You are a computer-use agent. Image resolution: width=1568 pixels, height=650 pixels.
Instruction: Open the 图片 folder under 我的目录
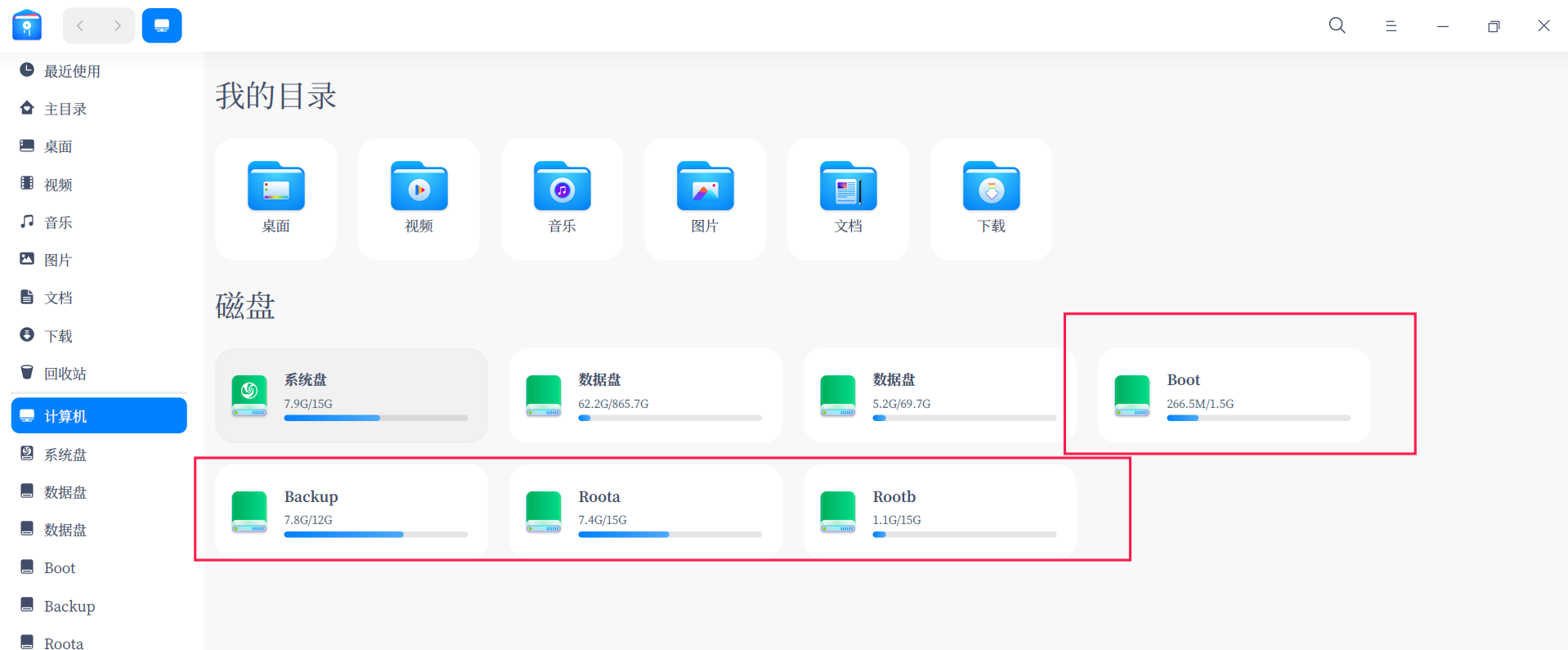(x=706, y=199)
